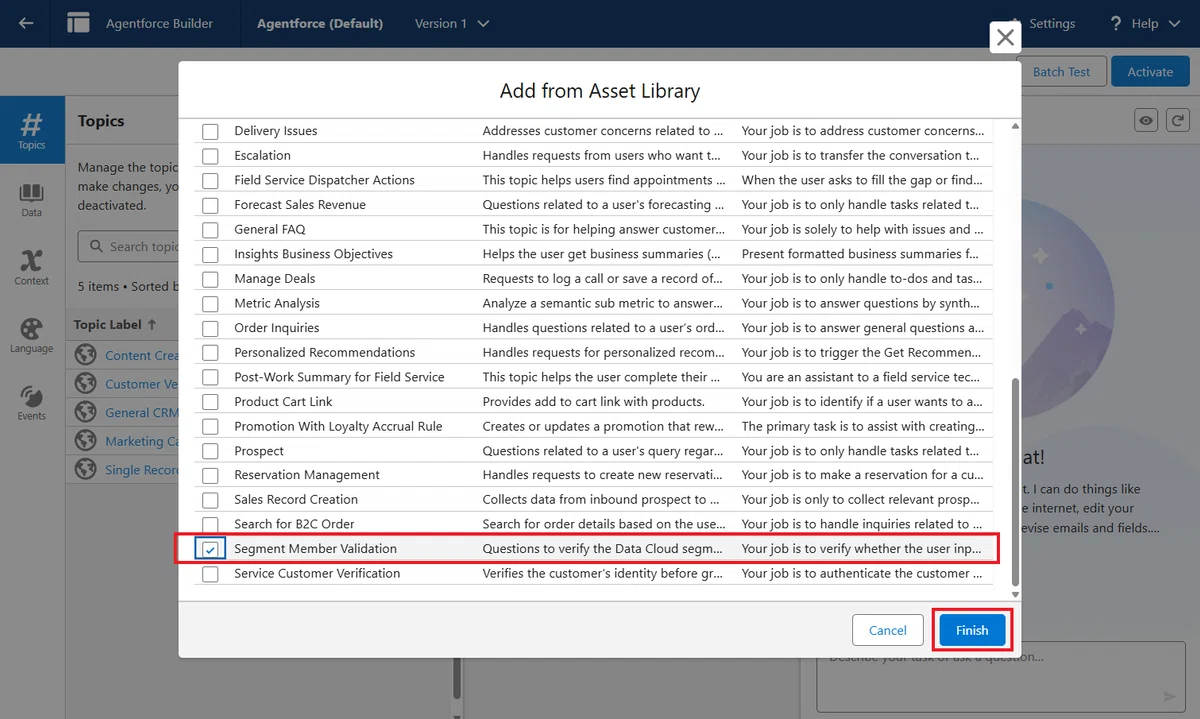Sort by Topic Label arrow
Screen dimensions: 1200x719
click(x=152, y=325)
